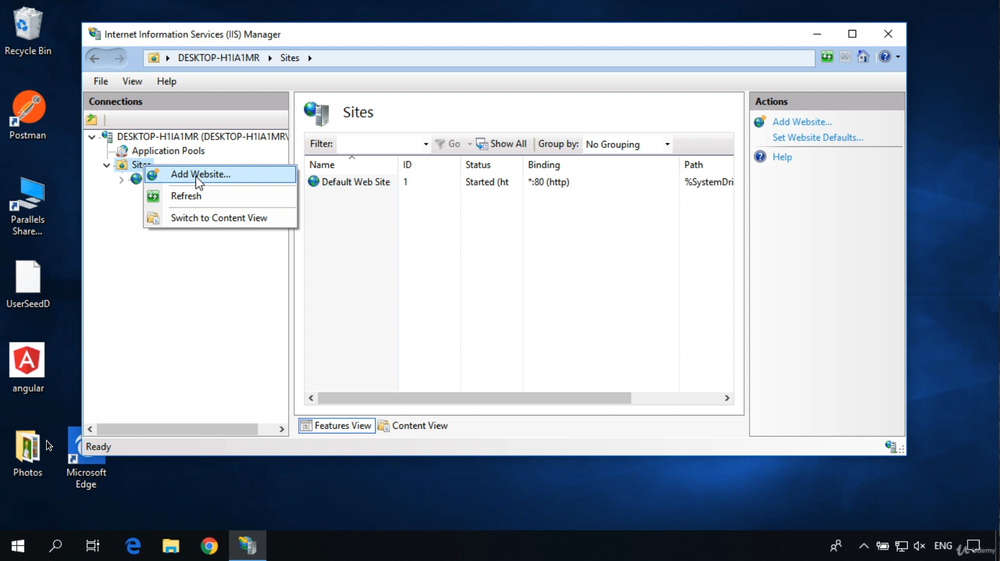The width and height of the screenshot is (1000, 561).
Task: Open Postman desktop shortcut
Action: coord(27,115)
